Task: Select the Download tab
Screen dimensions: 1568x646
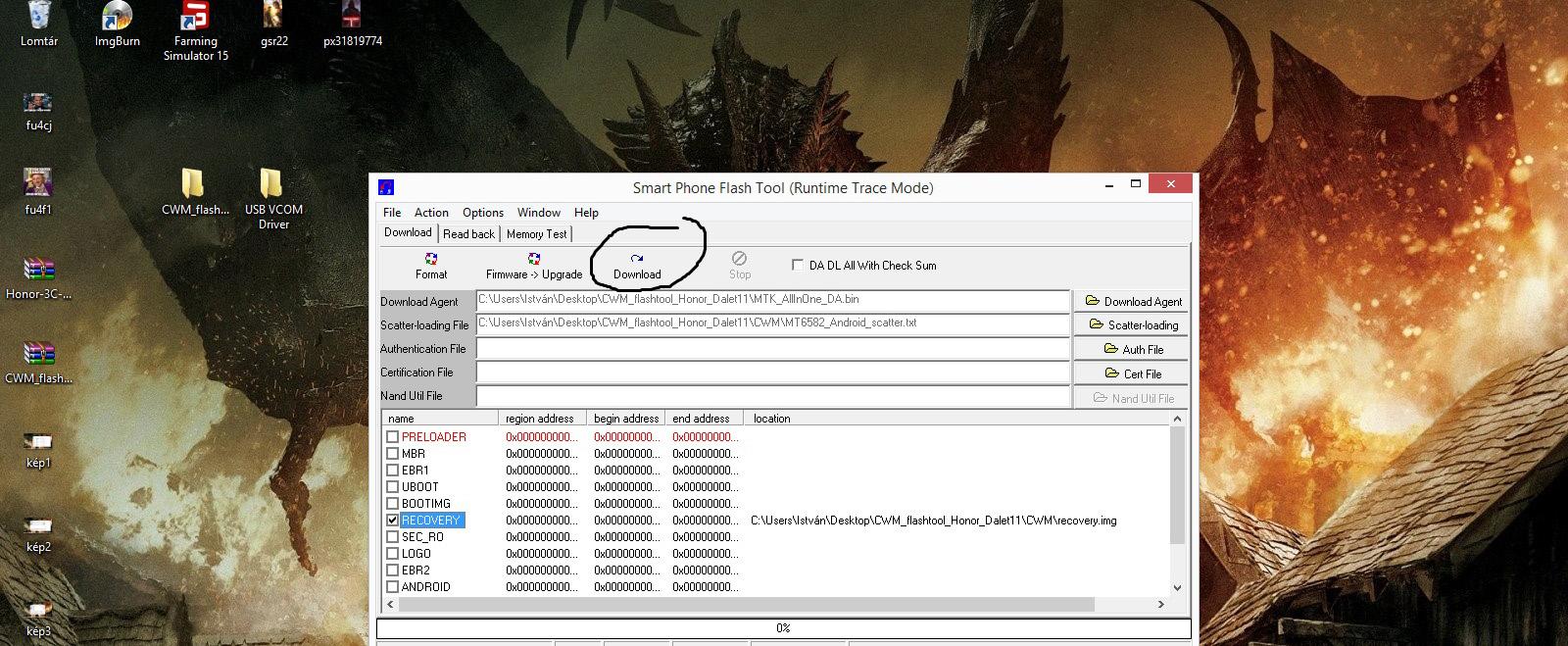Action: (x=408, y=232)
